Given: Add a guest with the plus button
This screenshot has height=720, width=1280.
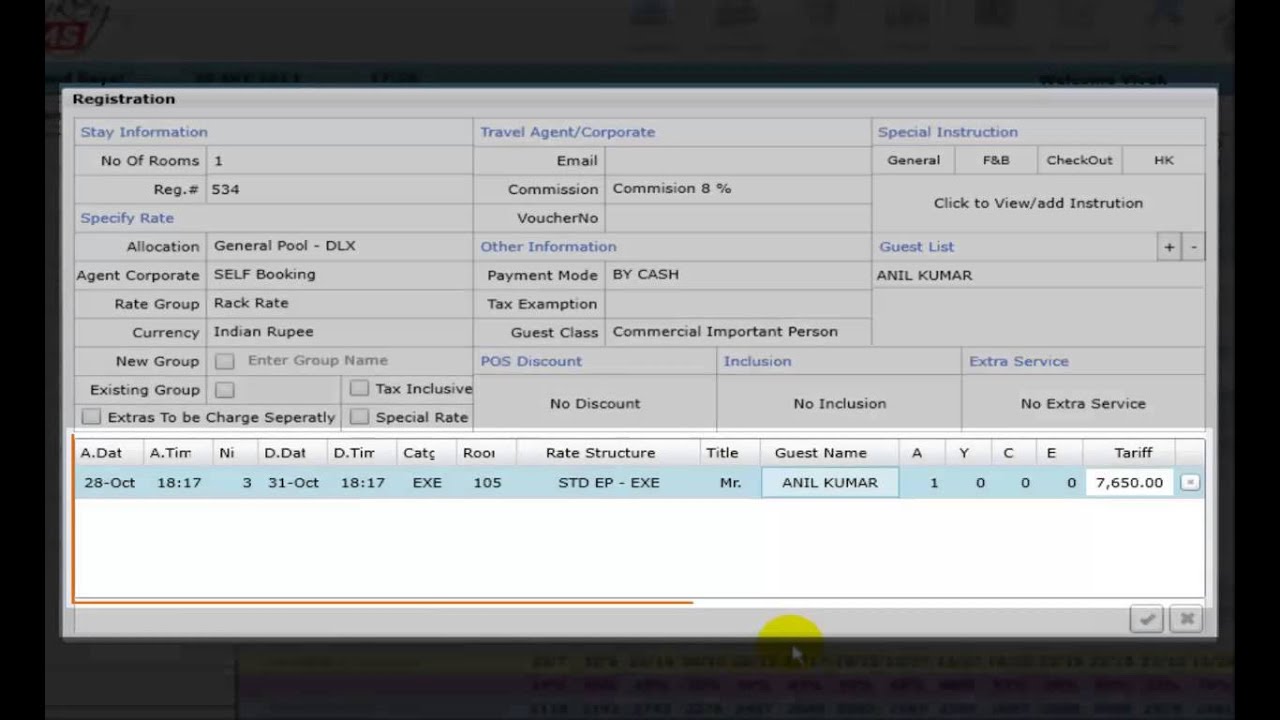Looking at the screenshot, I should [1168, 247].
